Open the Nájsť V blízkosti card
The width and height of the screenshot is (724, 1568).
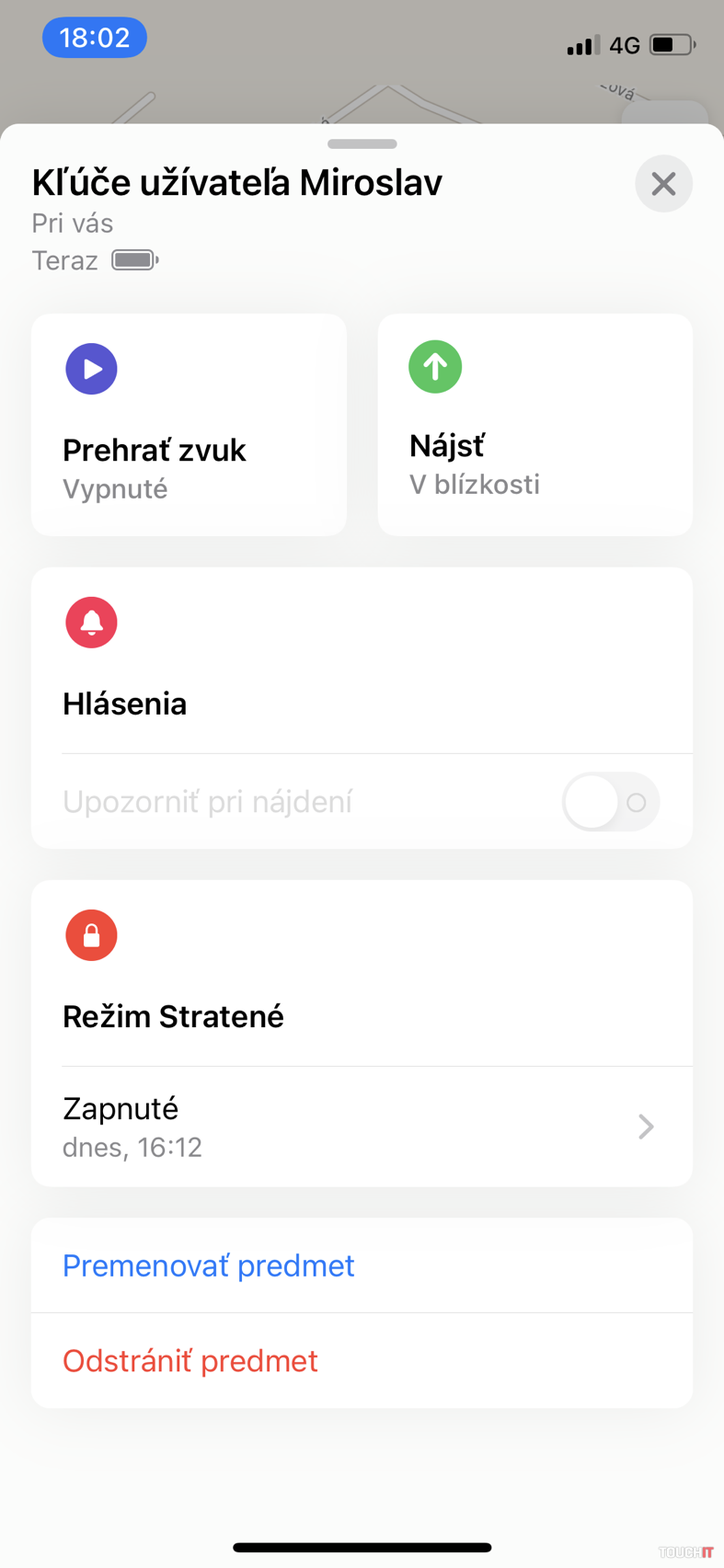(534, 425)
